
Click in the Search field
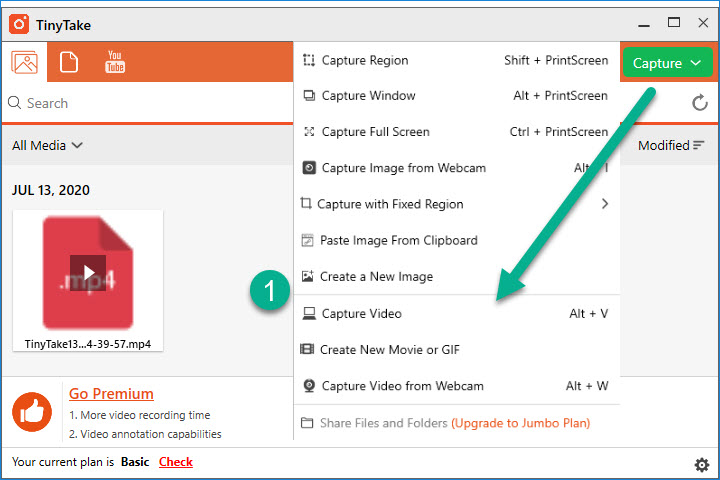[150, 103]
